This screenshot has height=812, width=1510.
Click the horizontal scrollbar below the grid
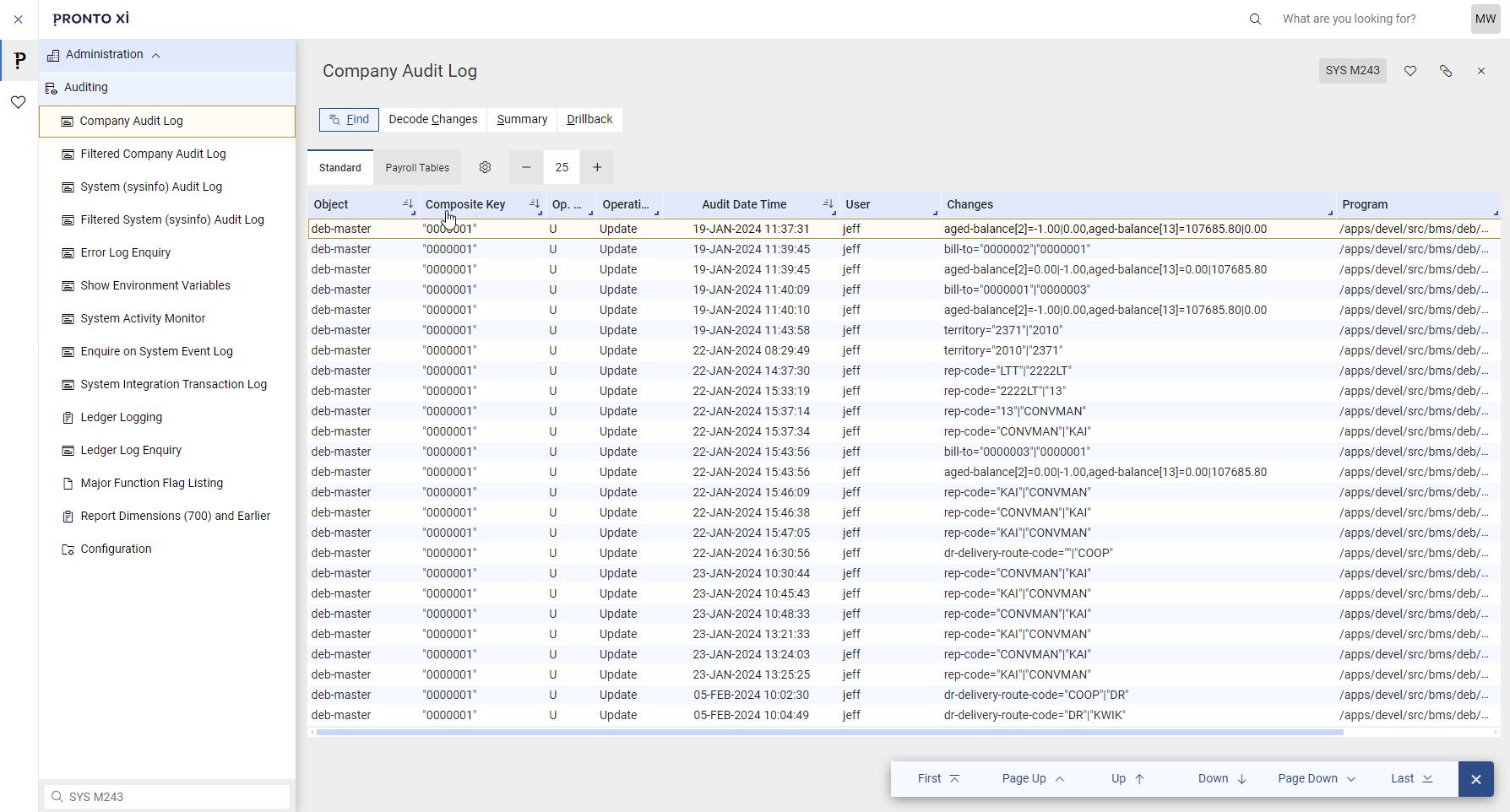point(828,732)
